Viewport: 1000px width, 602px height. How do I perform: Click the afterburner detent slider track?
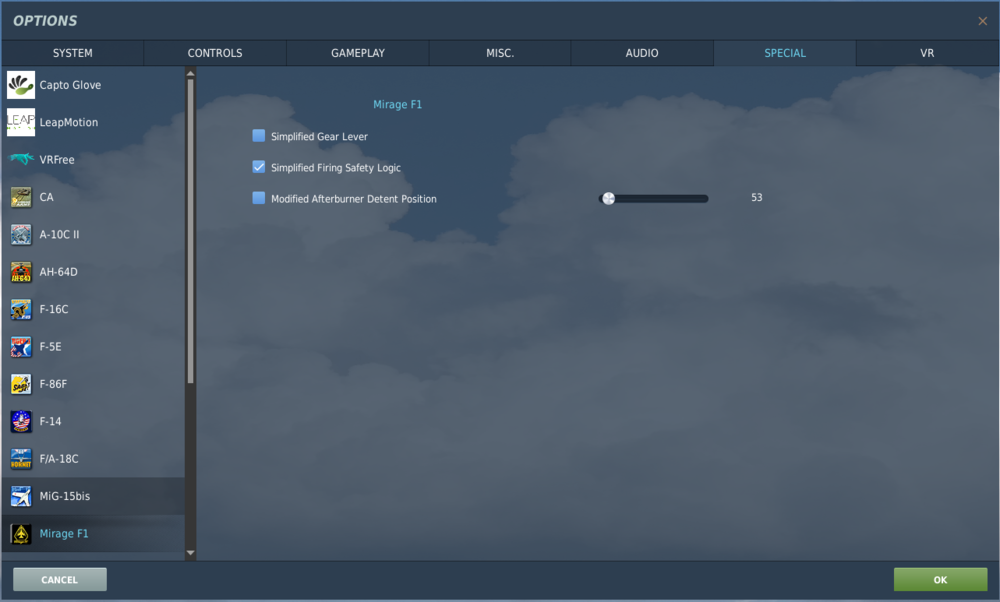tap(654, 198)
